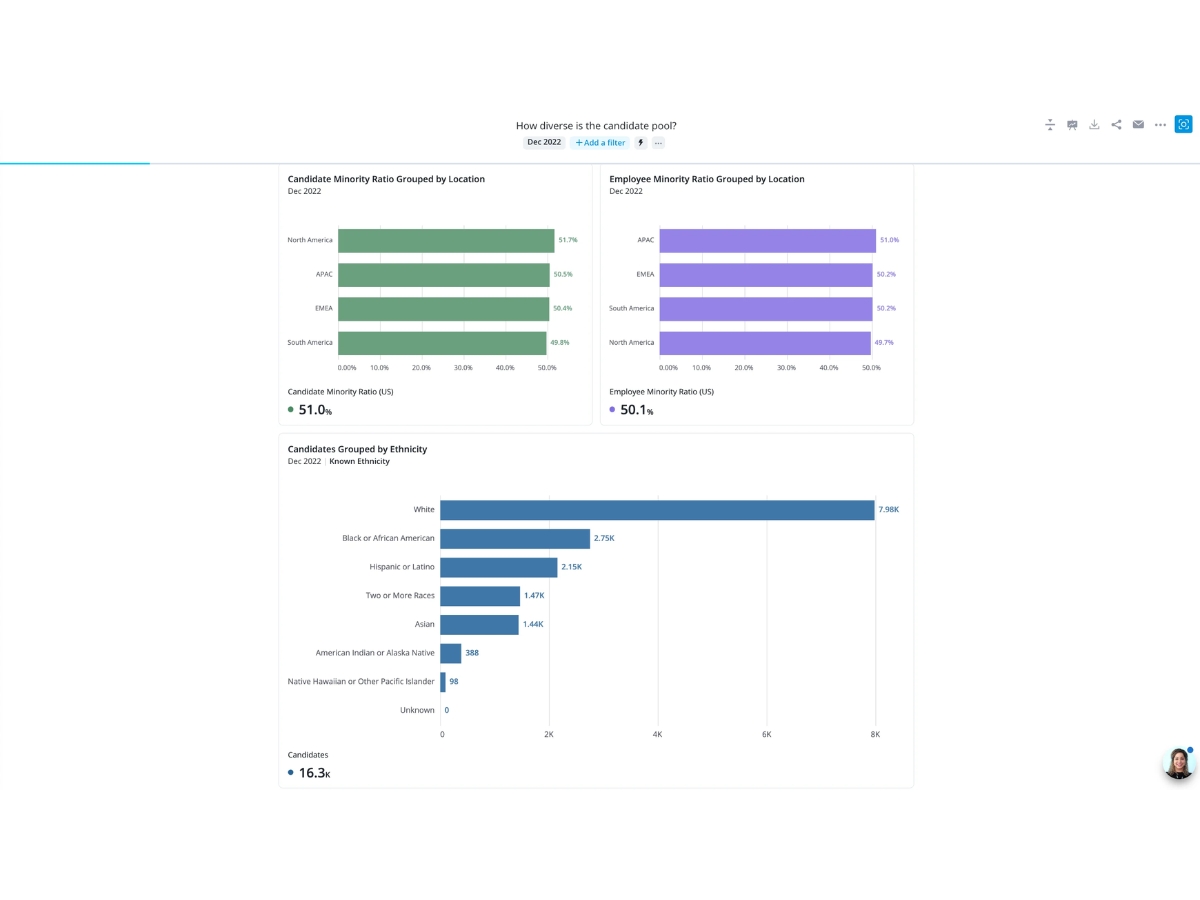Click the 388 value label
This screenshot has height=900, width=1200.
click(472, 653)
